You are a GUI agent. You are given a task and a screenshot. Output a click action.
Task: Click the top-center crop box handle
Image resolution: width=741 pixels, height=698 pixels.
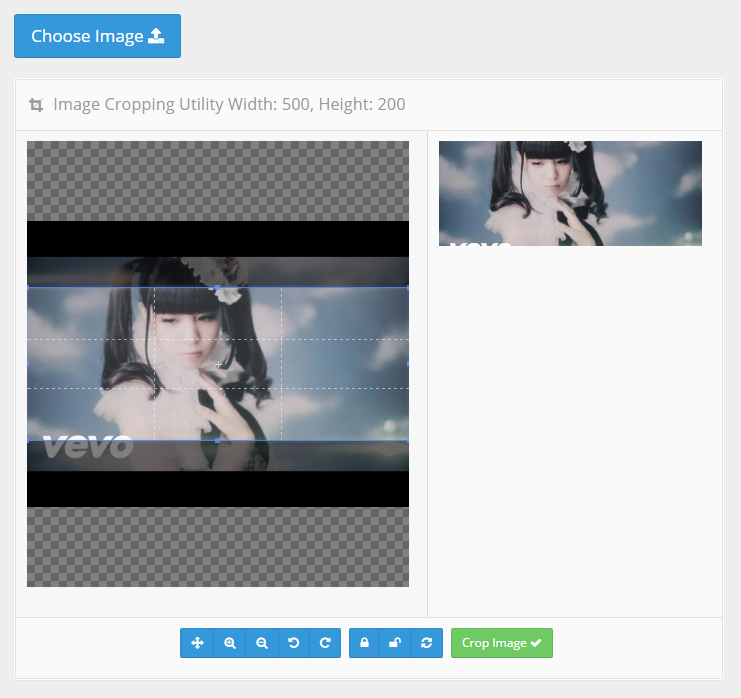(218, 288)
